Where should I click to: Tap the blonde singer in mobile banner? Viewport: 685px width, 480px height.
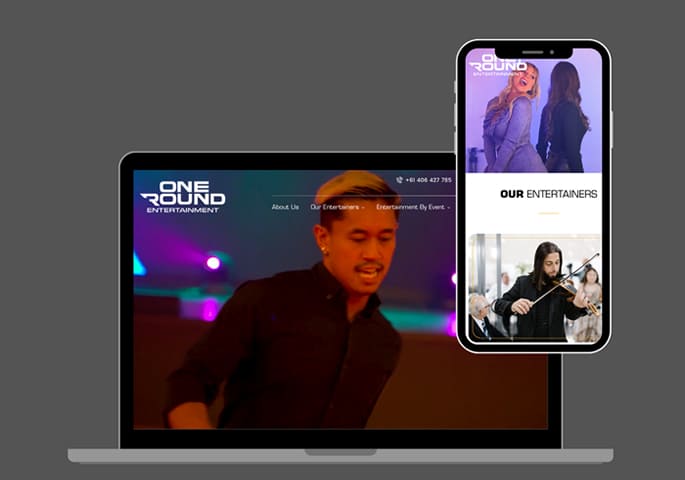(510, 115)
